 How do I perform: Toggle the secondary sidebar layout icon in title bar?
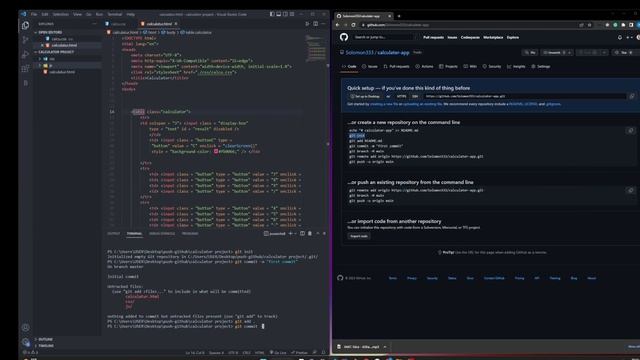(x=285, y=14)
